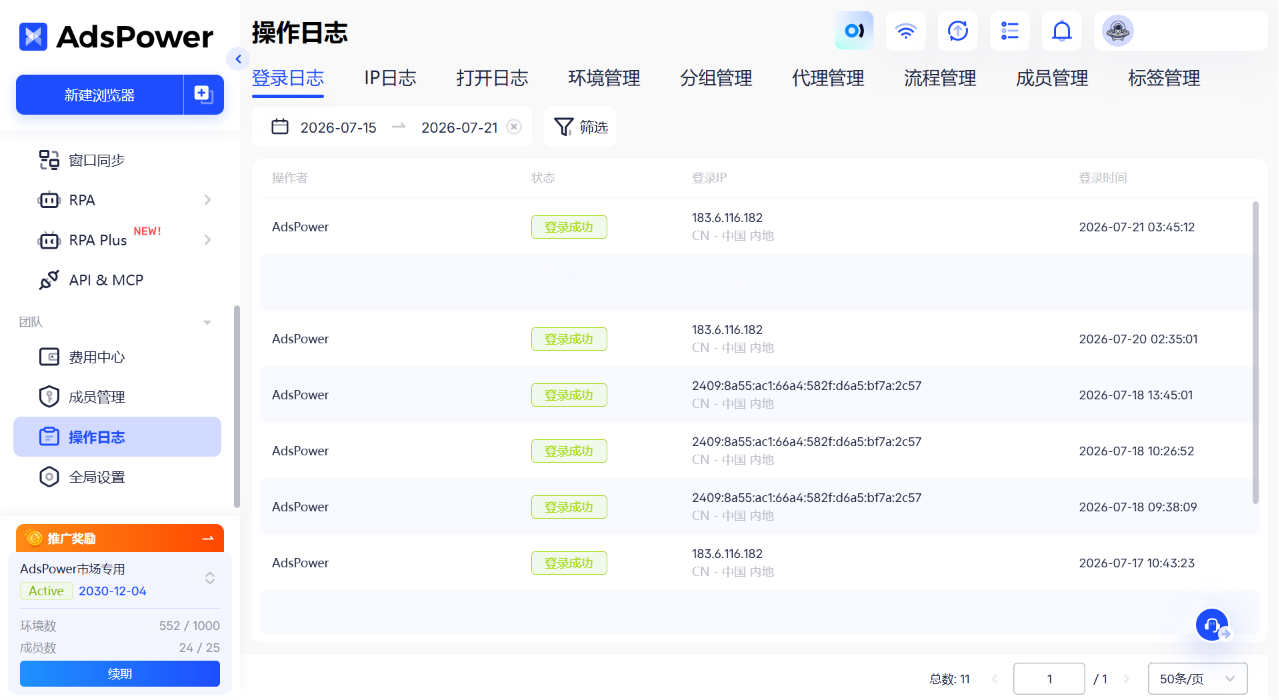Viewport: 1279px width, 700px height.
Task: Open the blue extension icon in header
Action: point(854,31)
